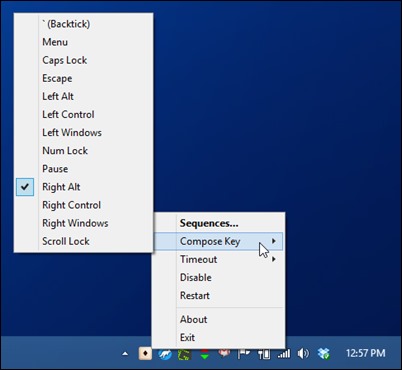Open the network signal bars icon

pos(284,354)
